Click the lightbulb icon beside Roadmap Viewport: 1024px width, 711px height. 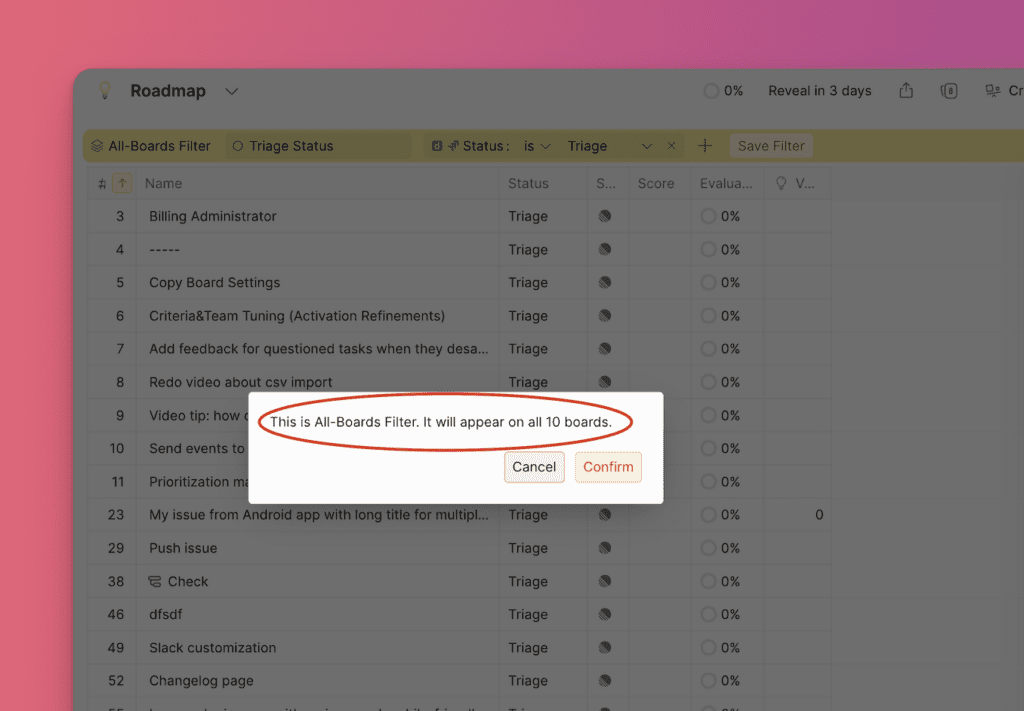104,91
